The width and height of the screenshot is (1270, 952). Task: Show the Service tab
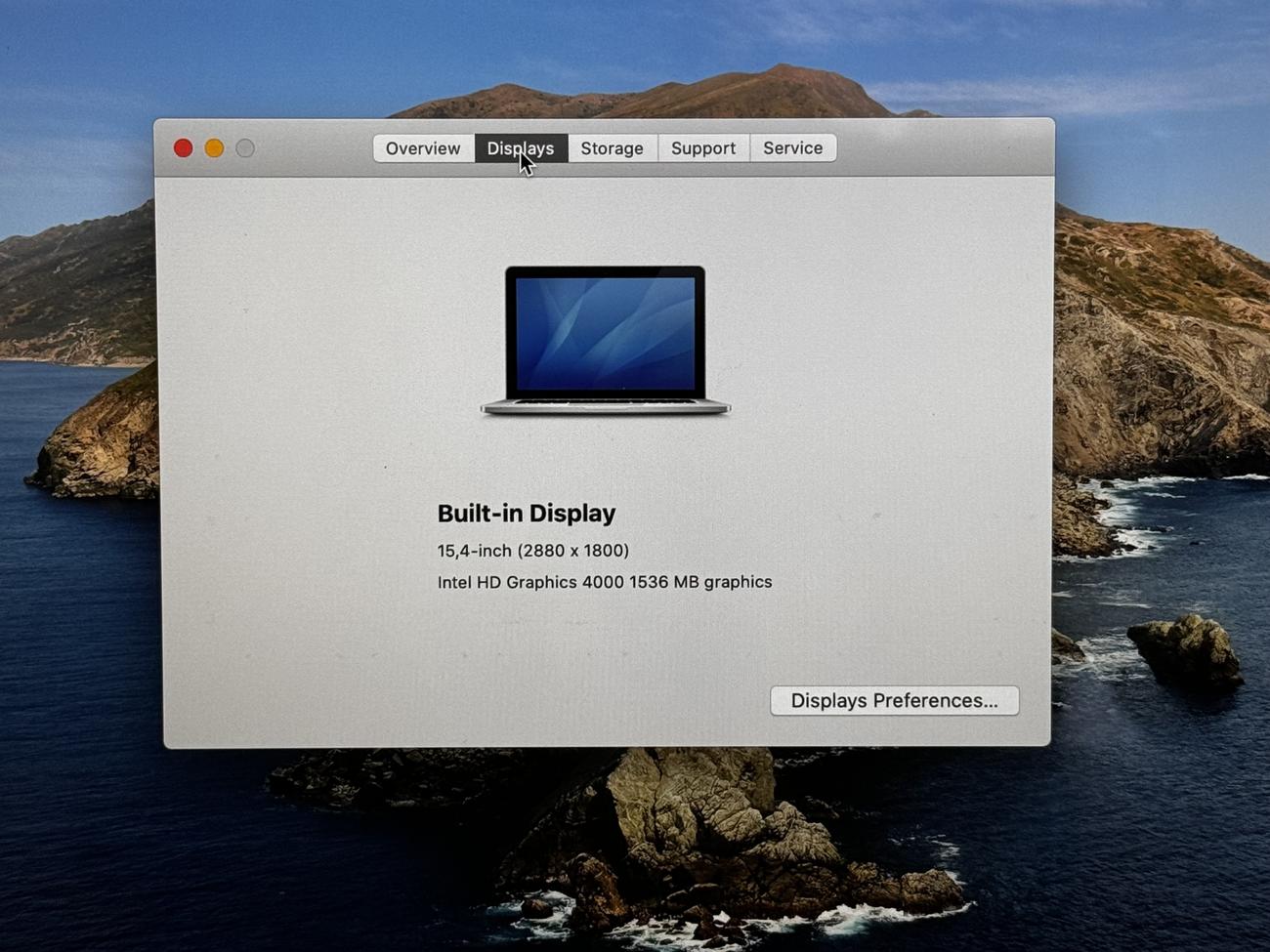point(792,148)
